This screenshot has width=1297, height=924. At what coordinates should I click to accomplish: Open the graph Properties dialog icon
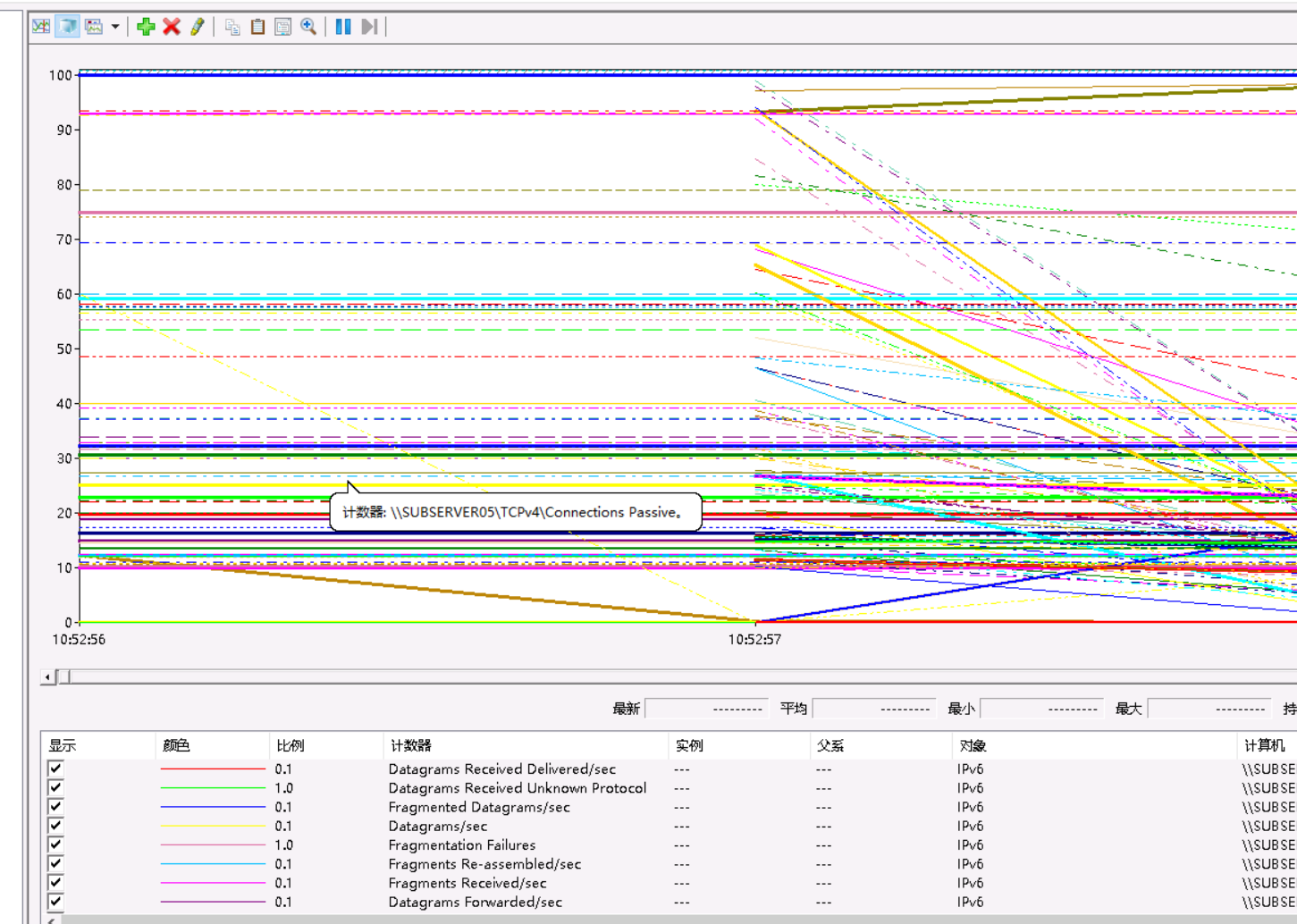[282, 26]
